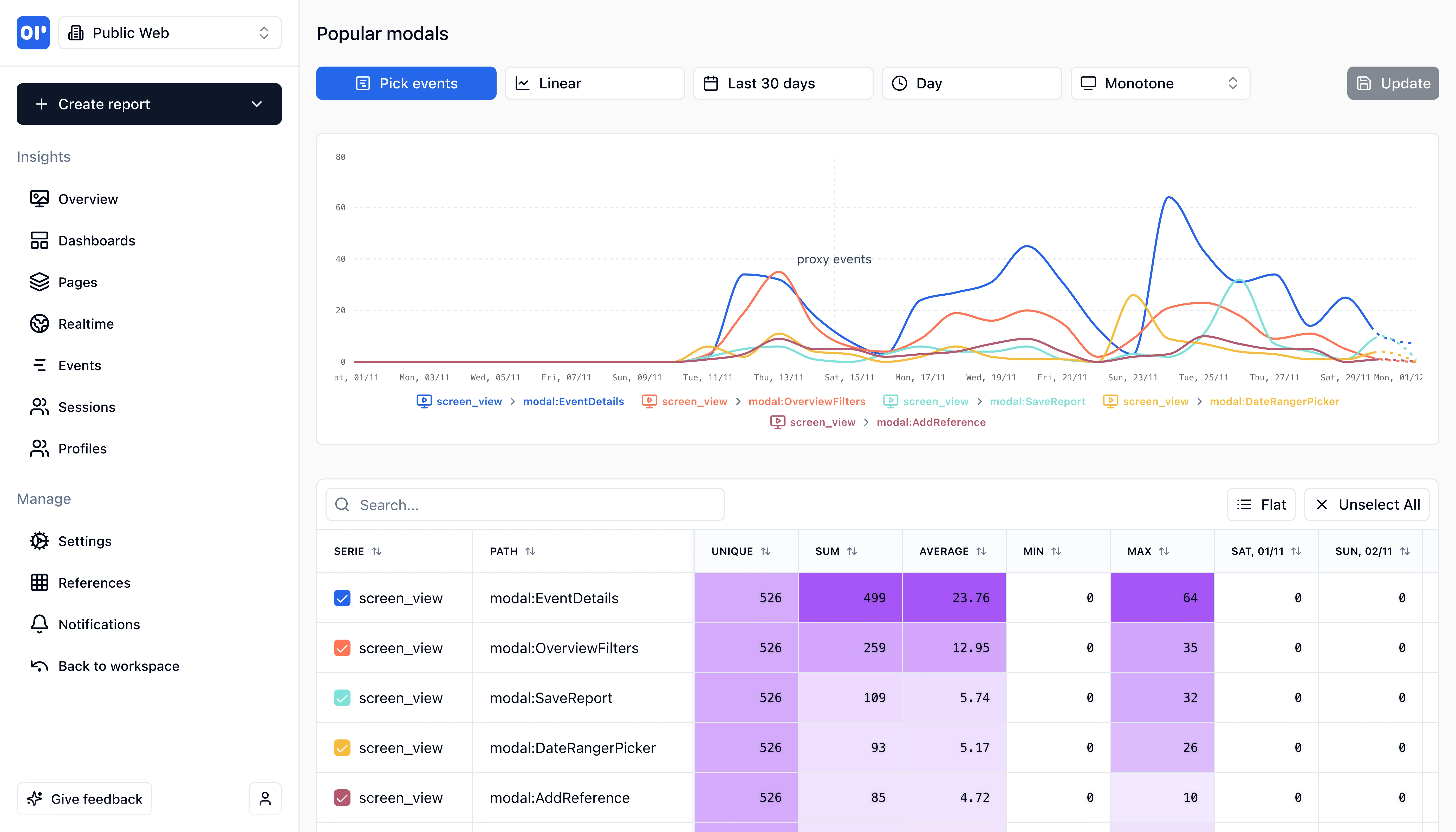The width and height of the screenshot is (1456, 832).
Task: Uncheck the modal:AddReference series checkbox
Action: (342, 797)
